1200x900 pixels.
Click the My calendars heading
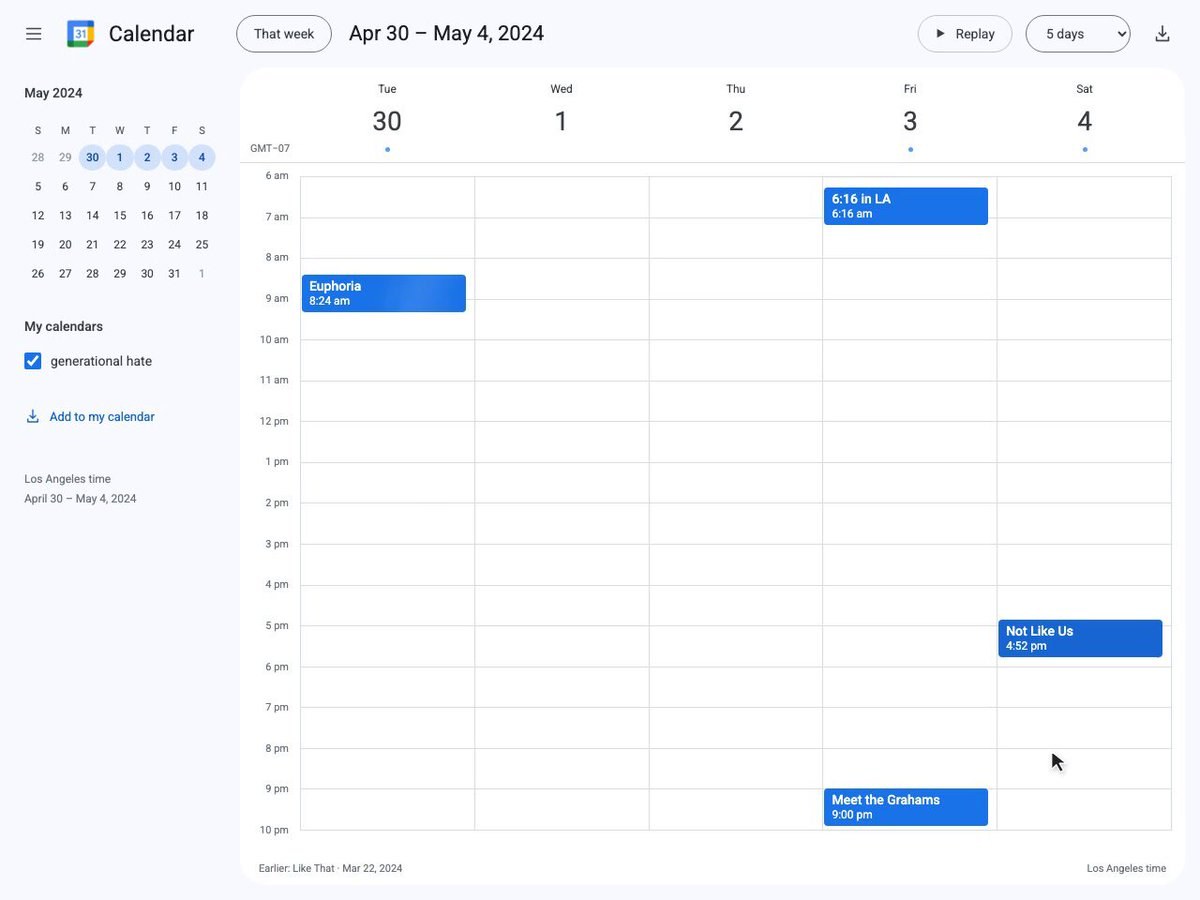[x=64, y=326]
